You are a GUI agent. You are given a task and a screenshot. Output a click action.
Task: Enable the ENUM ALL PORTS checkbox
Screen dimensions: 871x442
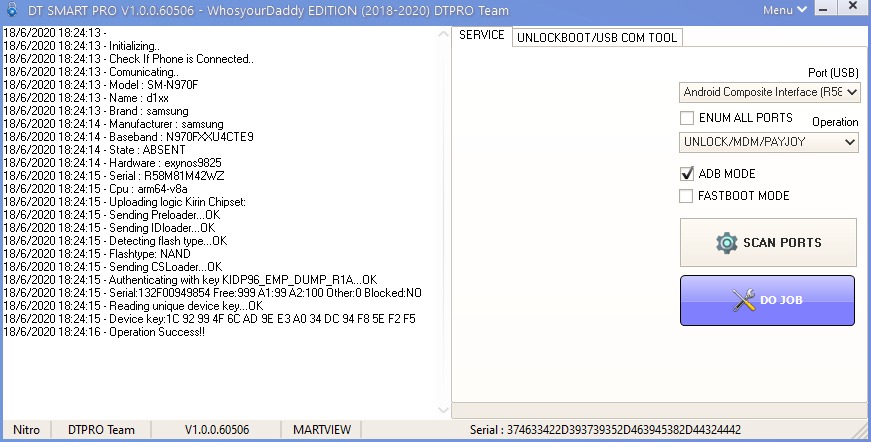pos(687,118)
